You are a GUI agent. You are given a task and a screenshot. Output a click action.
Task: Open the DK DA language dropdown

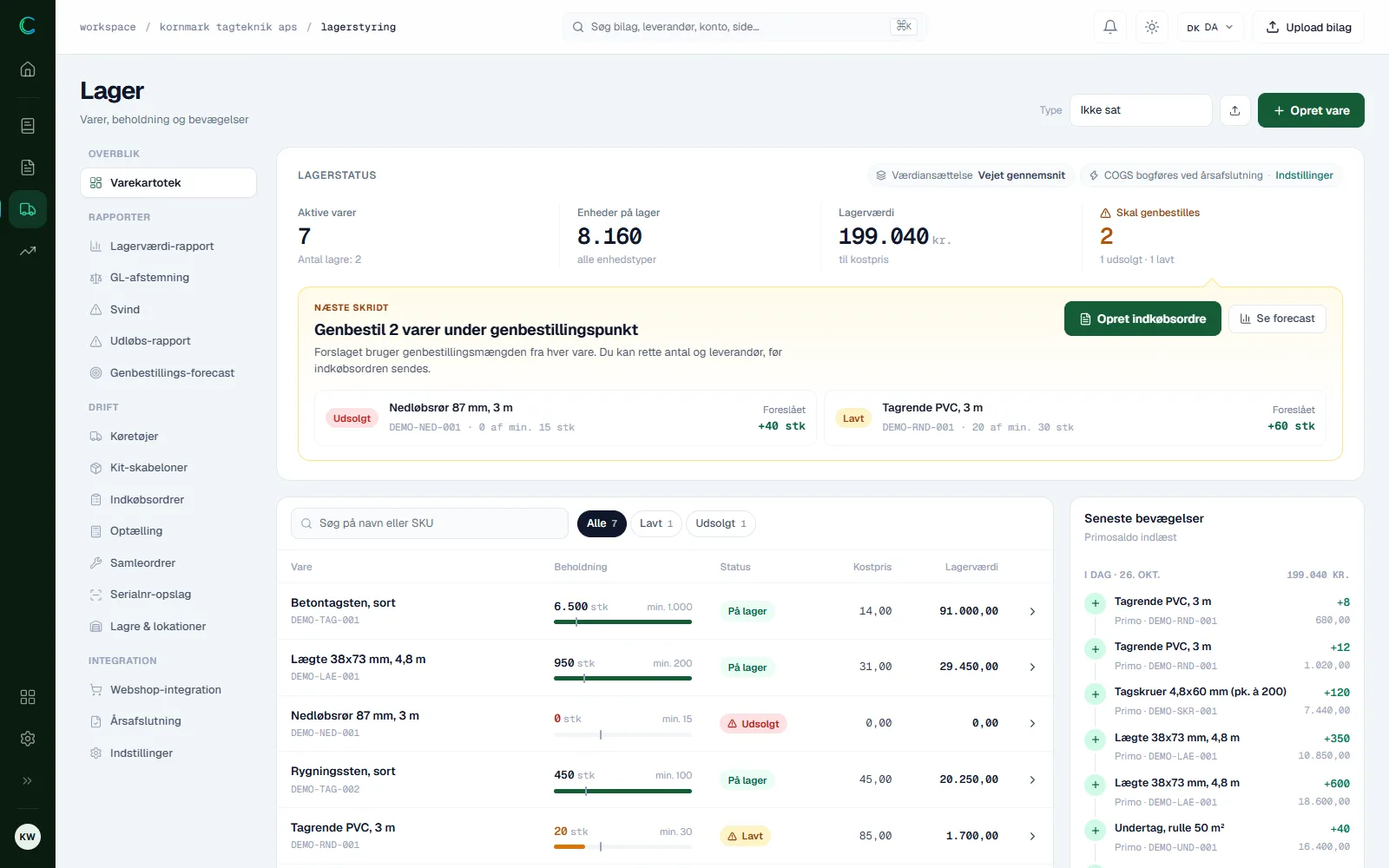pos(1210,27)
